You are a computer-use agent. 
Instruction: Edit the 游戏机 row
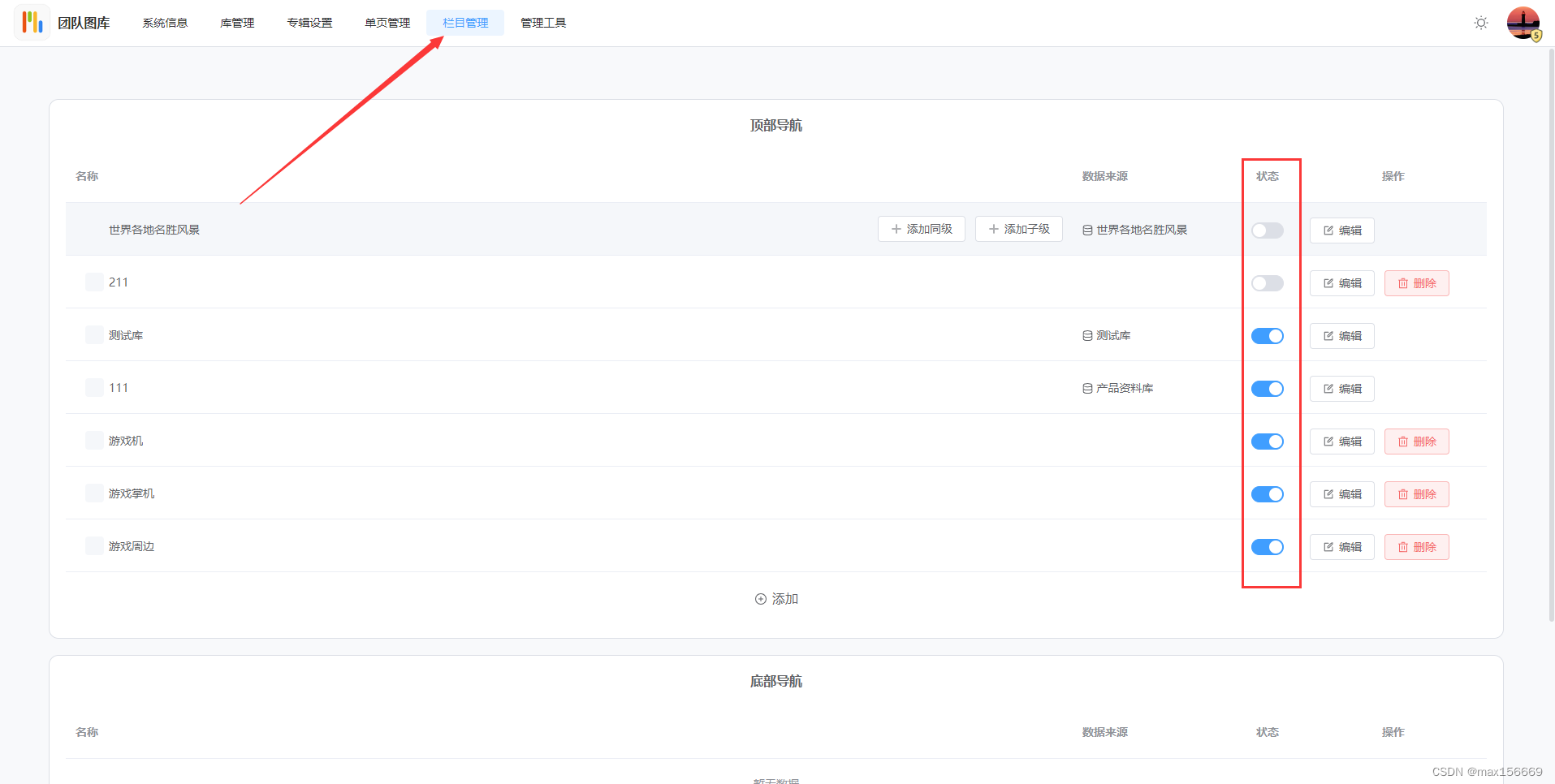[1341, 442]
